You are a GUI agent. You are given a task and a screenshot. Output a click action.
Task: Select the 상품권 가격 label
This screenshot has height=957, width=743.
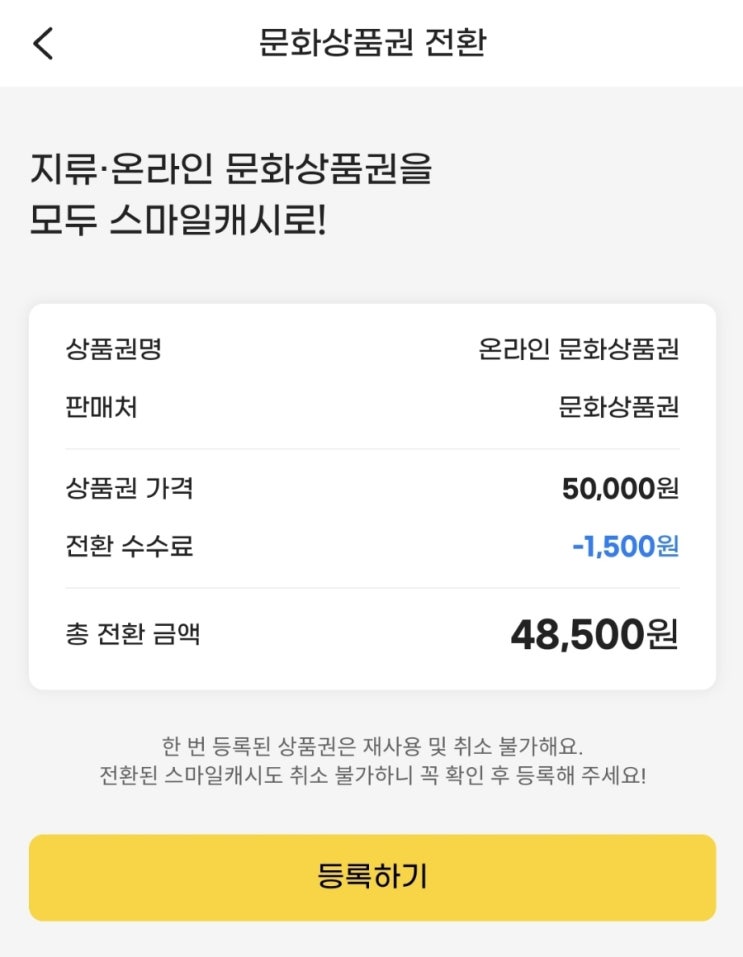[x=129, y=489]
